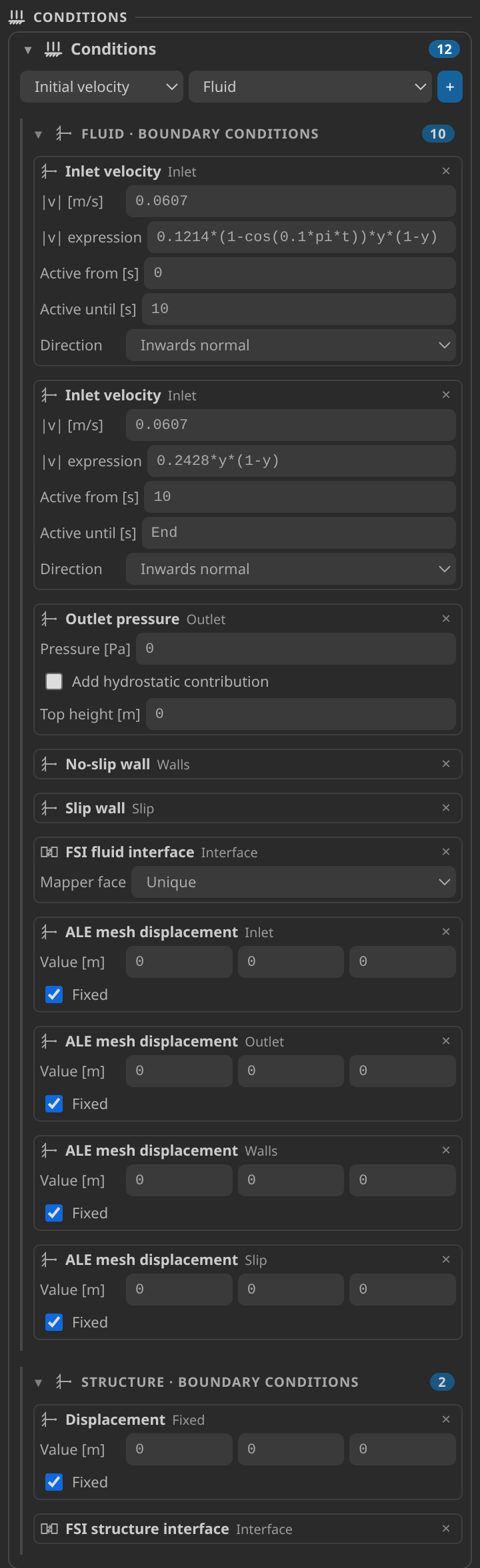The width and height of the screenshot is (480, 1568).
Task: Uncheck Fixed for ALE mesh displacement Slip
Action: (54, 1322)
